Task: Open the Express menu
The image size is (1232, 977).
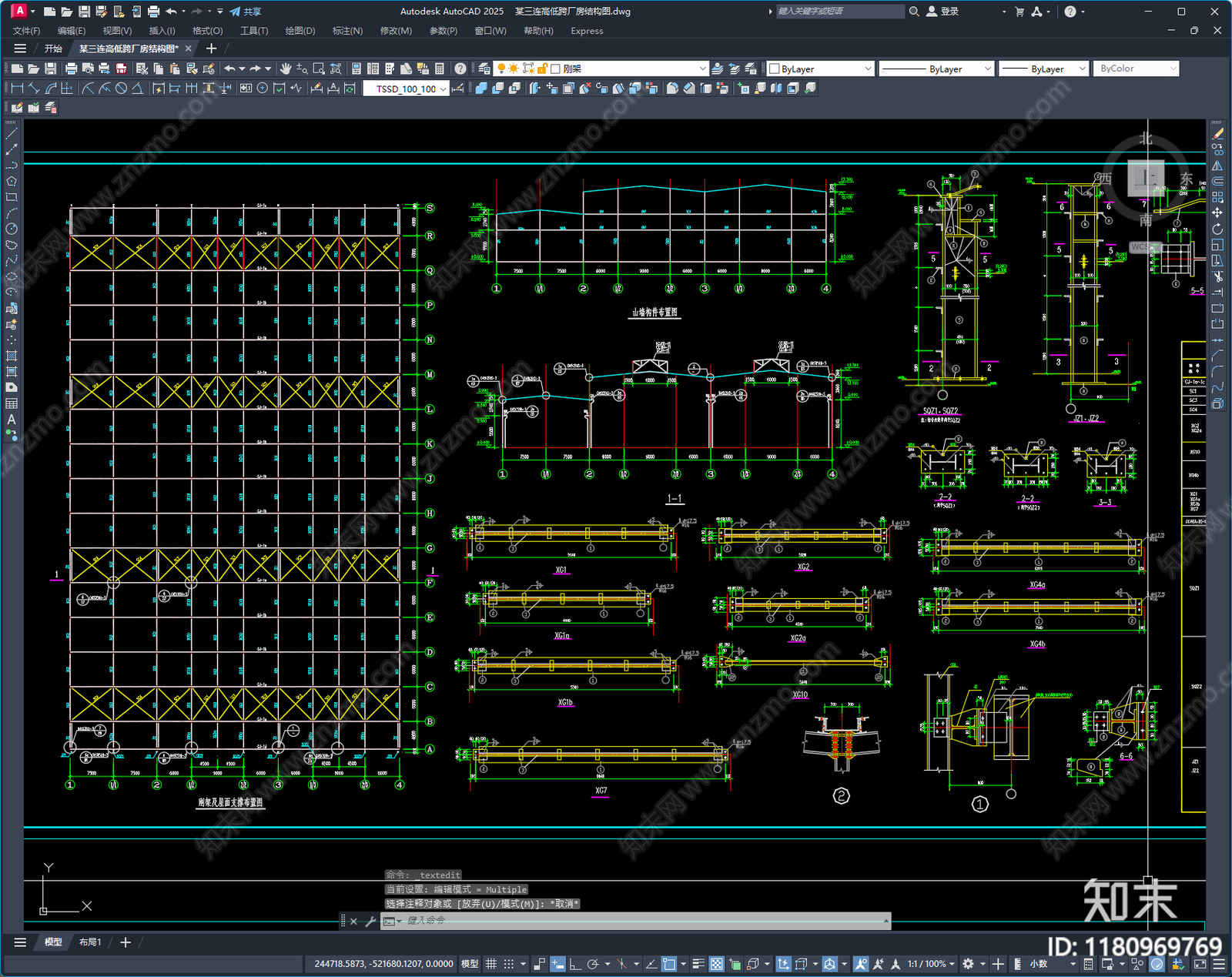Action: point(587,31)
